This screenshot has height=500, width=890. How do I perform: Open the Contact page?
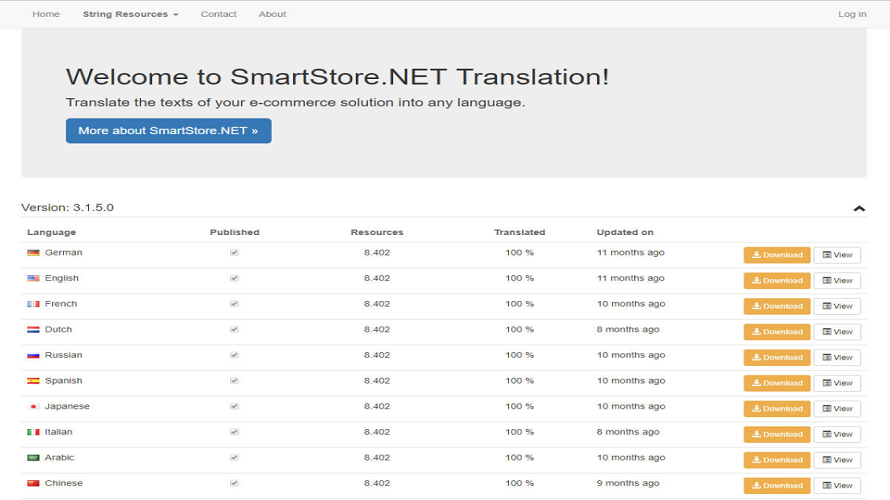click(x=219, y=14)
